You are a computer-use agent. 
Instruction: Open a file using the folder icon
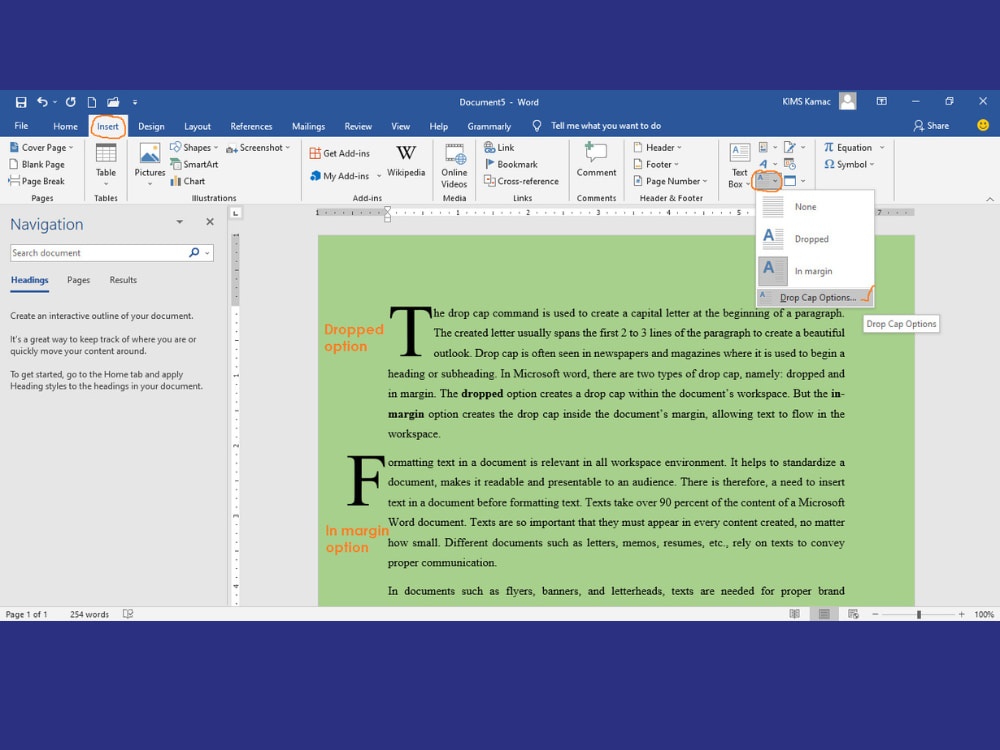pyautogui.click(x=113, y=102)
